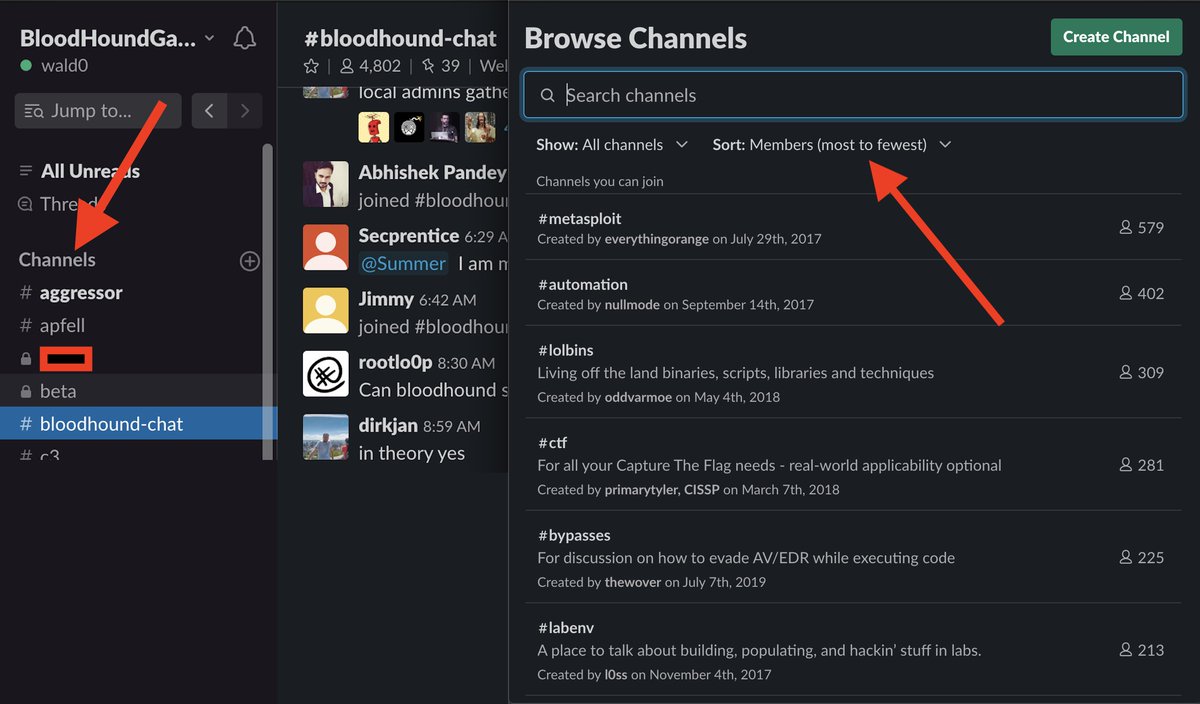Image resolution: width=1200 pixels, height=704 pixels.
Task: Click the Jimmy username
Action: [x=386, y=299]
